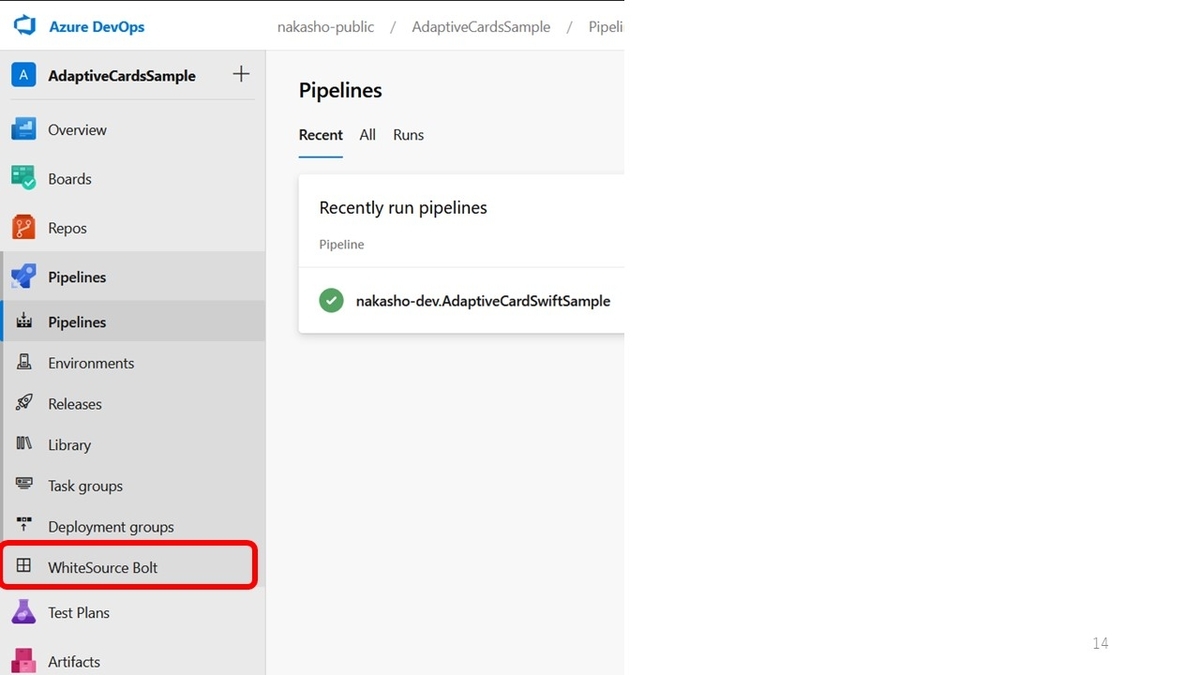Click the Releases rocket icon
This screenshot has height=675, width=1200.
pyautogui.click(x=24, y=403)
